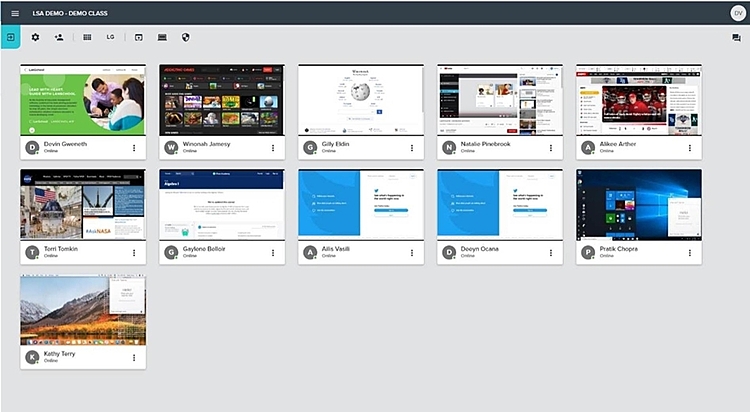Viewport: 750px width, 412px height.
Task: Click the P avatar for Pratik Chopra
Action: [x=588, y=252]
